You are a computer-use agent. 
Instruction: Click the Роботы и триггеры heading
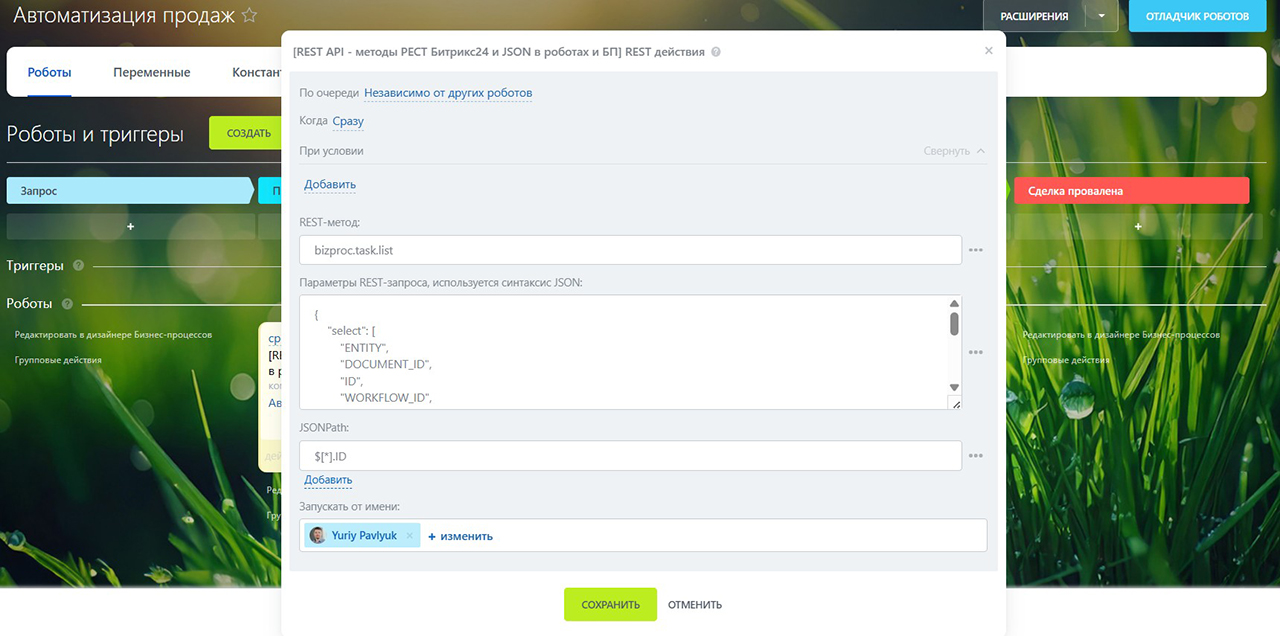(95, 134)
